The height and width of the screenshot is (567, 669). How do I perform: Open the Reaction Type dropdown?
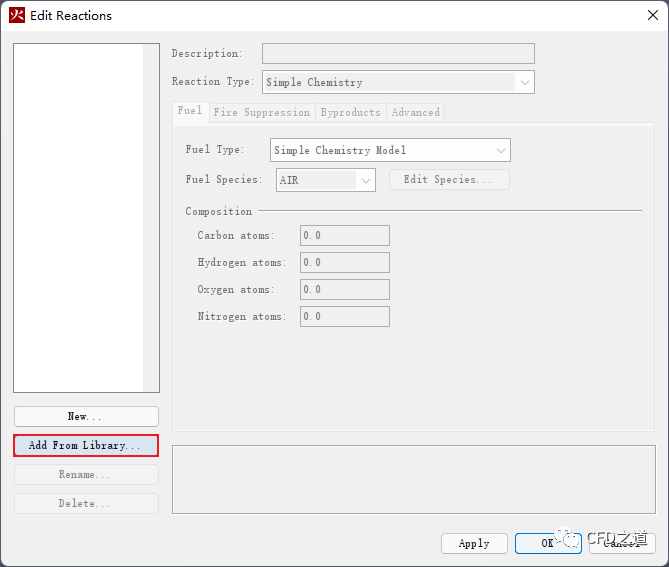point(398,82)
